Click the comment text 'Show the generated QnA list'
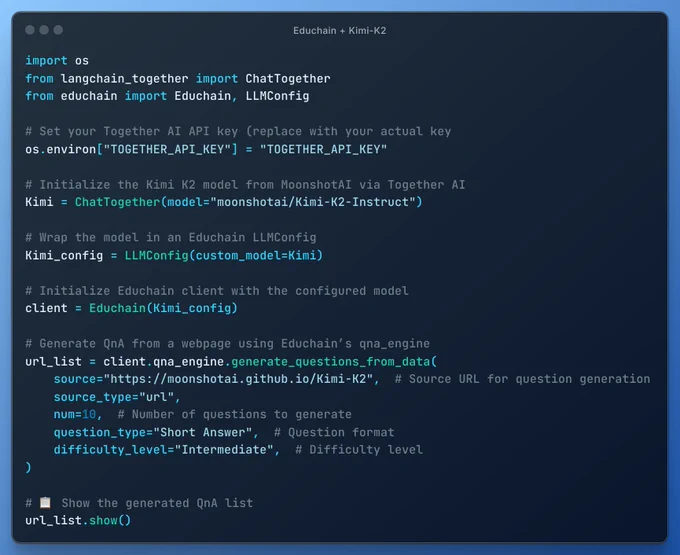The height and width of the screenshot is (555, 680). coord(157,503)
